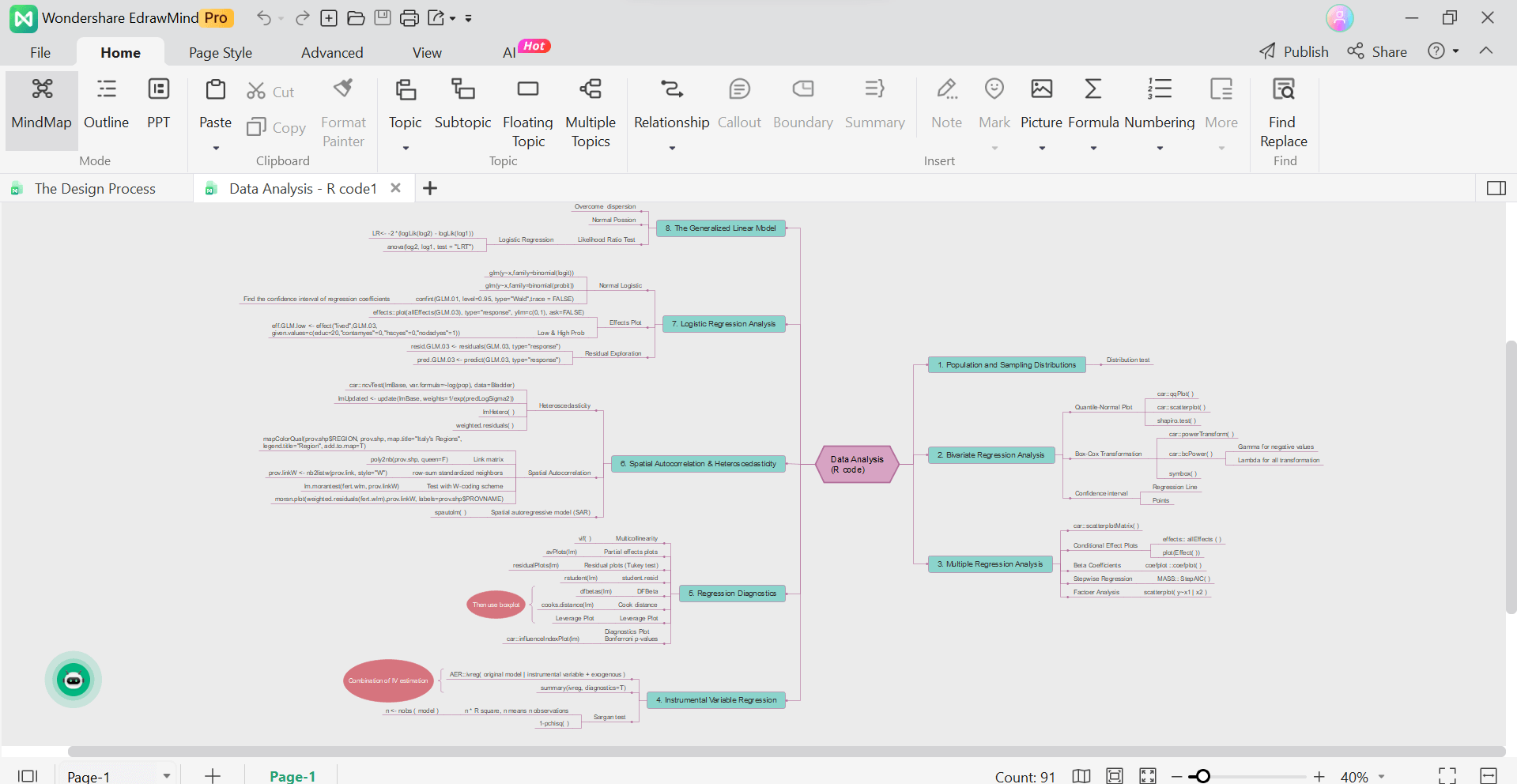The height and width of the screenshot is (784, 1517).
Task: Open the File menu
Action: click(40, 52)
